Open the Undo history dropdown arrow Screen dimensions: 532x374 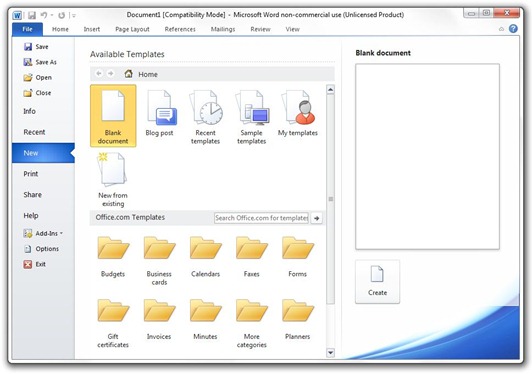coord(52,15)
